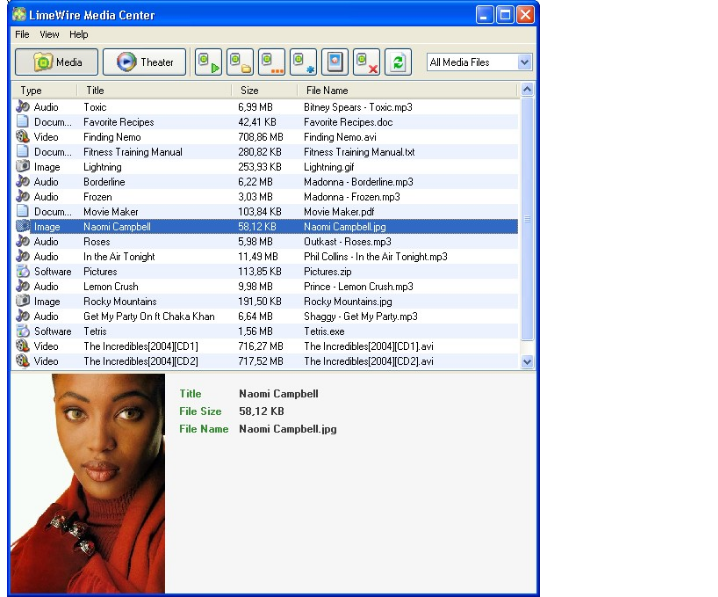The height and width of the screenshot is (597, 718).
Task: Click the delete file icon with red X
Action: tap(366, 62)
